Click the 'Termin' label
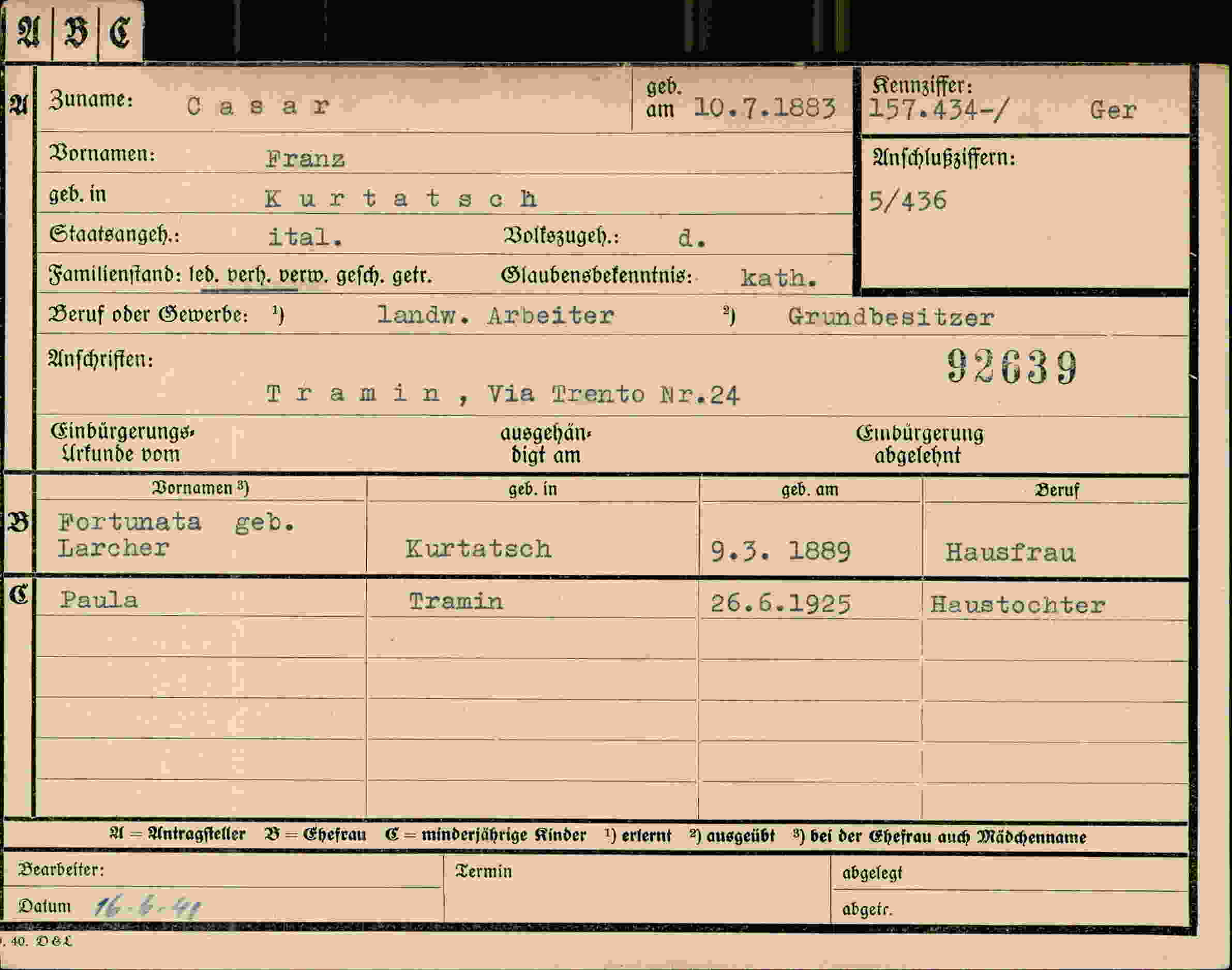The width and height of the screenshot is (1232, 970). [484, 871]
